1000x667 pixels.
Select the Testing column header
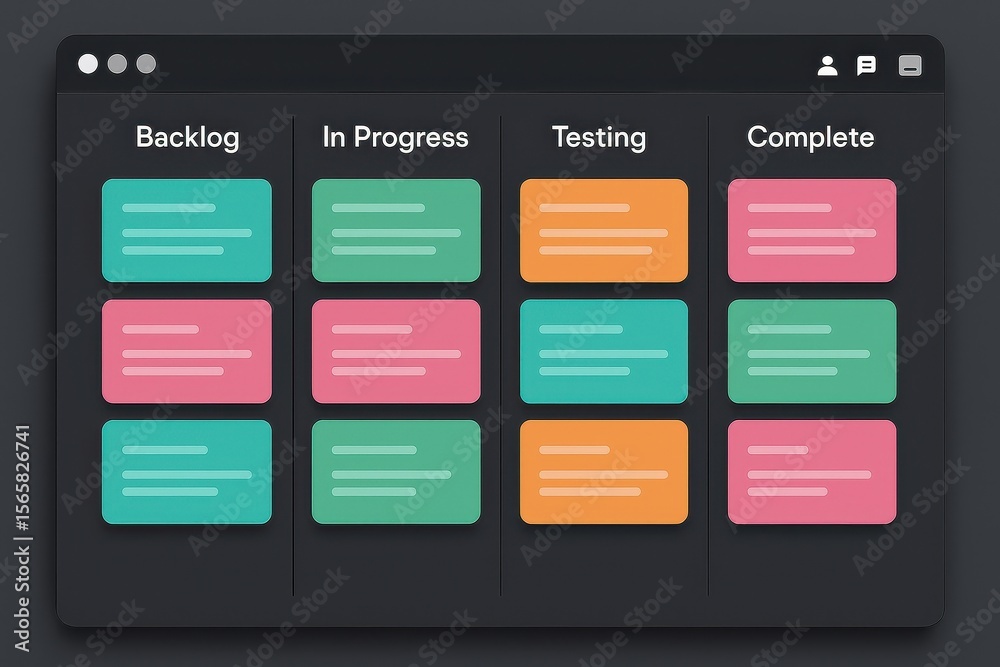pyautogui.click(x=599, y=138)
